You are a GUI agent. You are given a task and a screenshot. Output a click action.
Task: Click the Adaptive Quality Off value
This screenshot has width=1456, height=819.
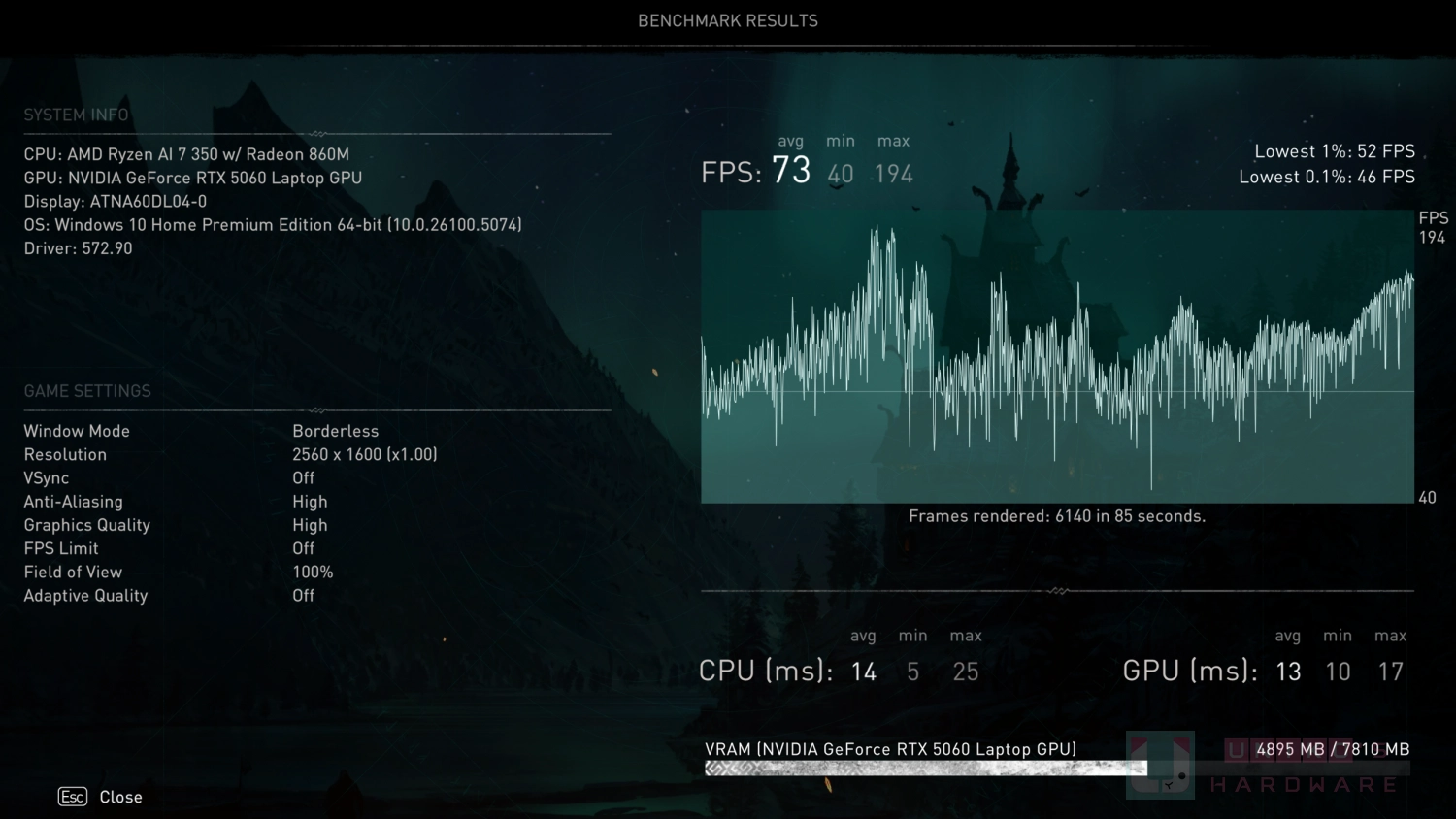(x=304, y=596)
